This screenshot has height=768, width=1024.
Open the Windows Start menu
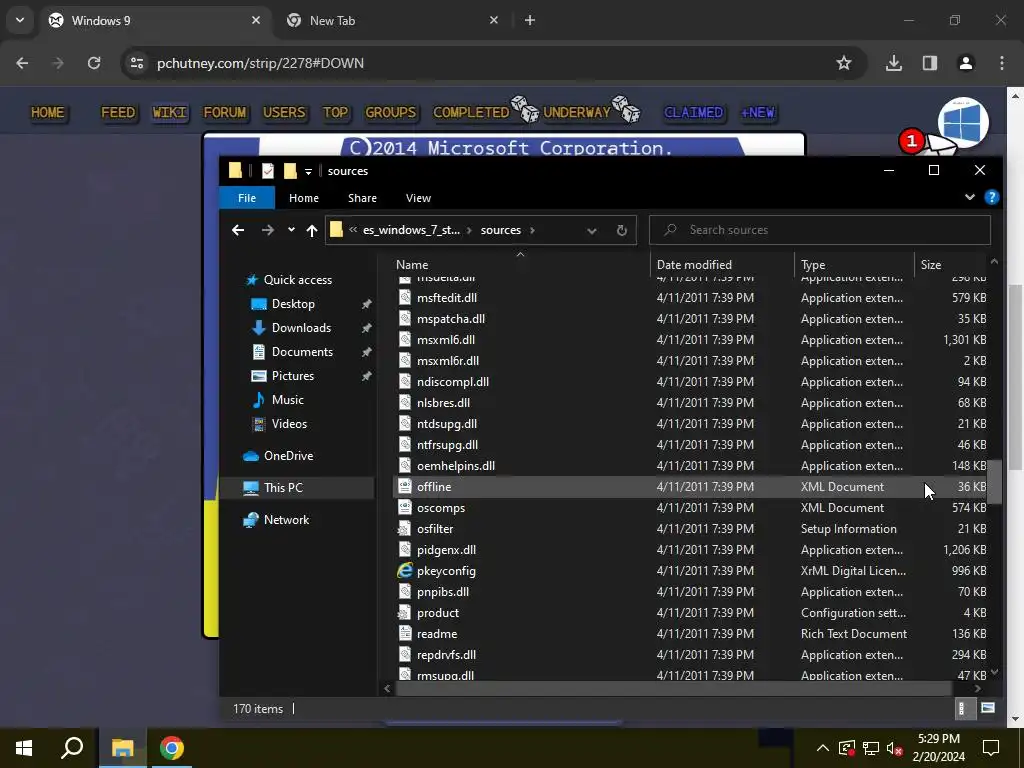(24, 748)
